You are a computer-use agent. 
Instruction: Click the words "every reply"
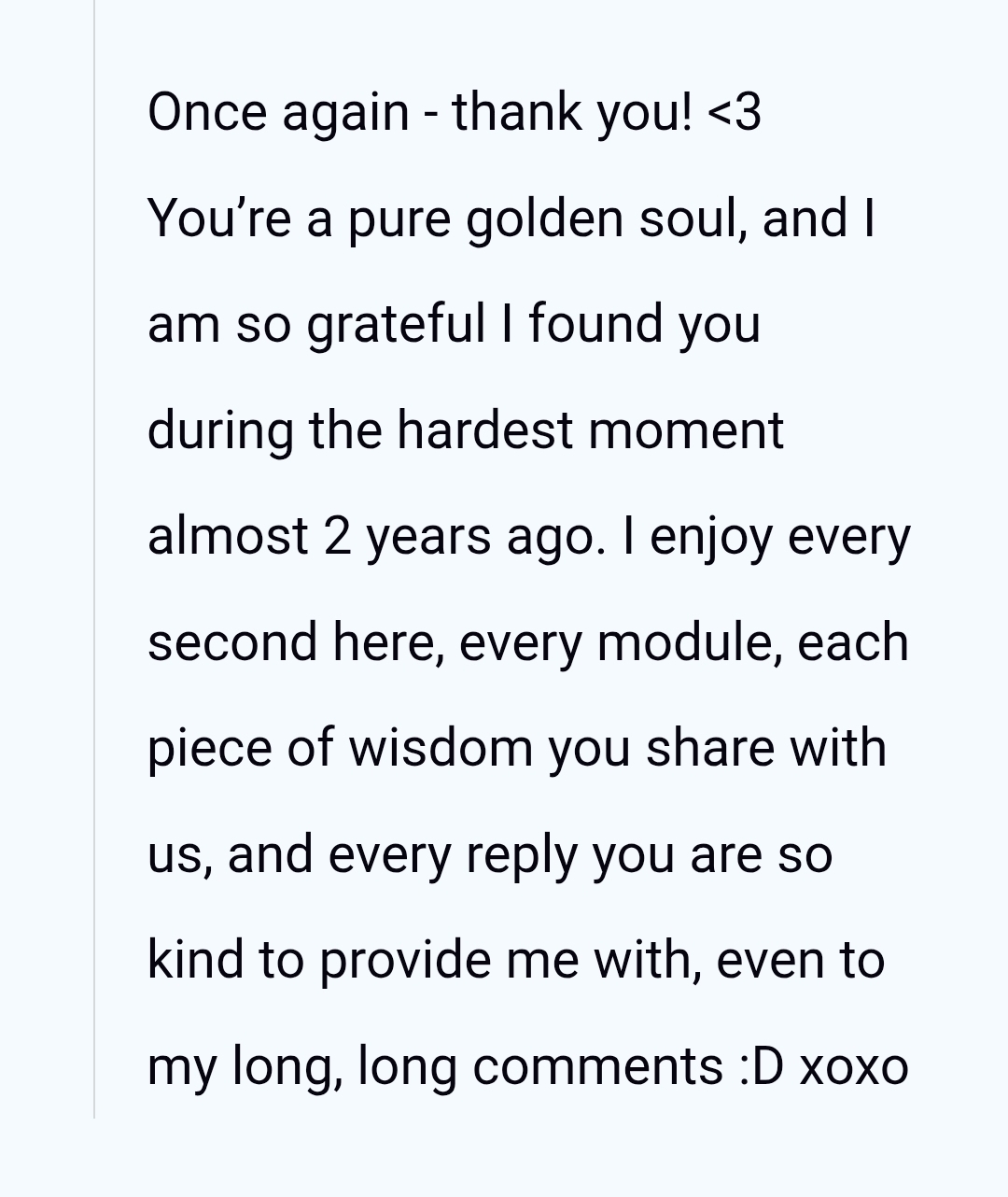point(453,855)
